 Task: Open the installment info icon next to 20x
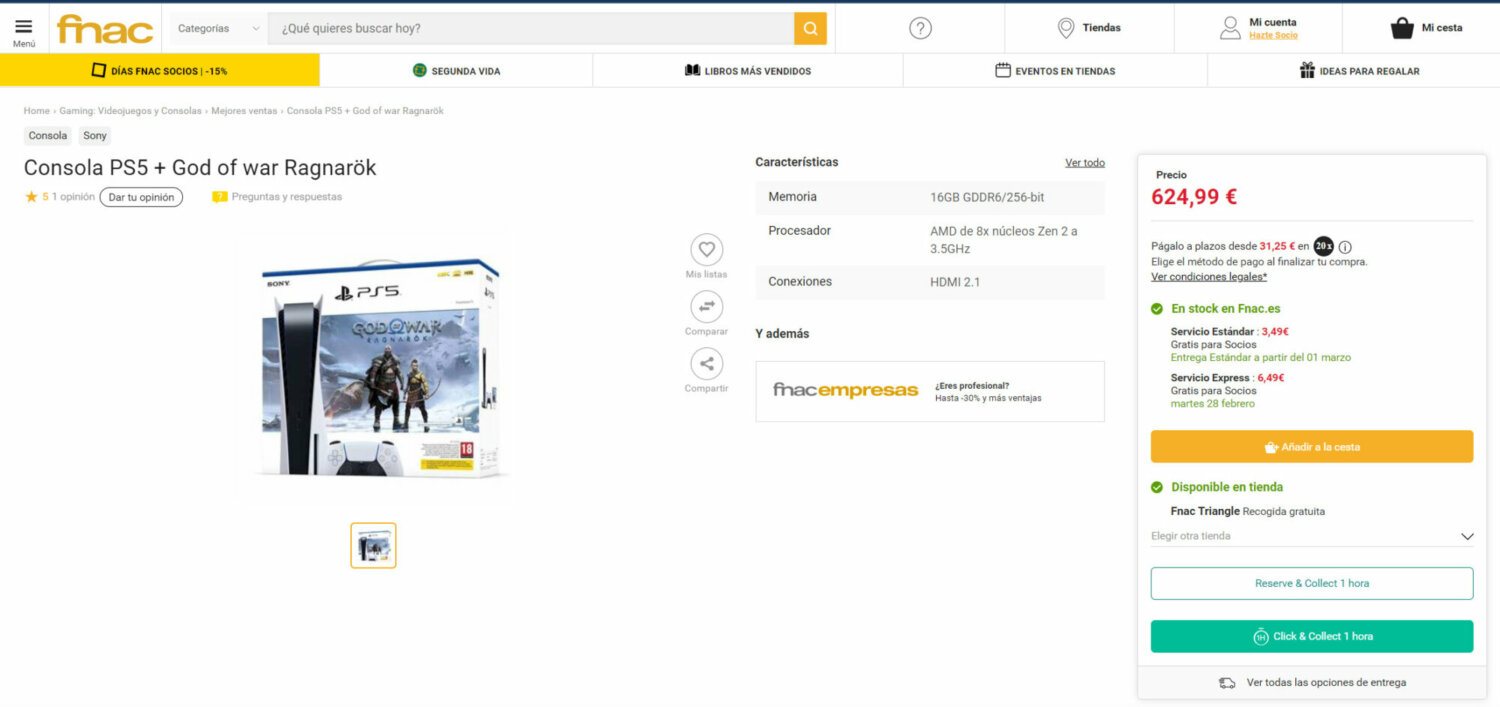pyautogui.click(x=1345, y=247)
